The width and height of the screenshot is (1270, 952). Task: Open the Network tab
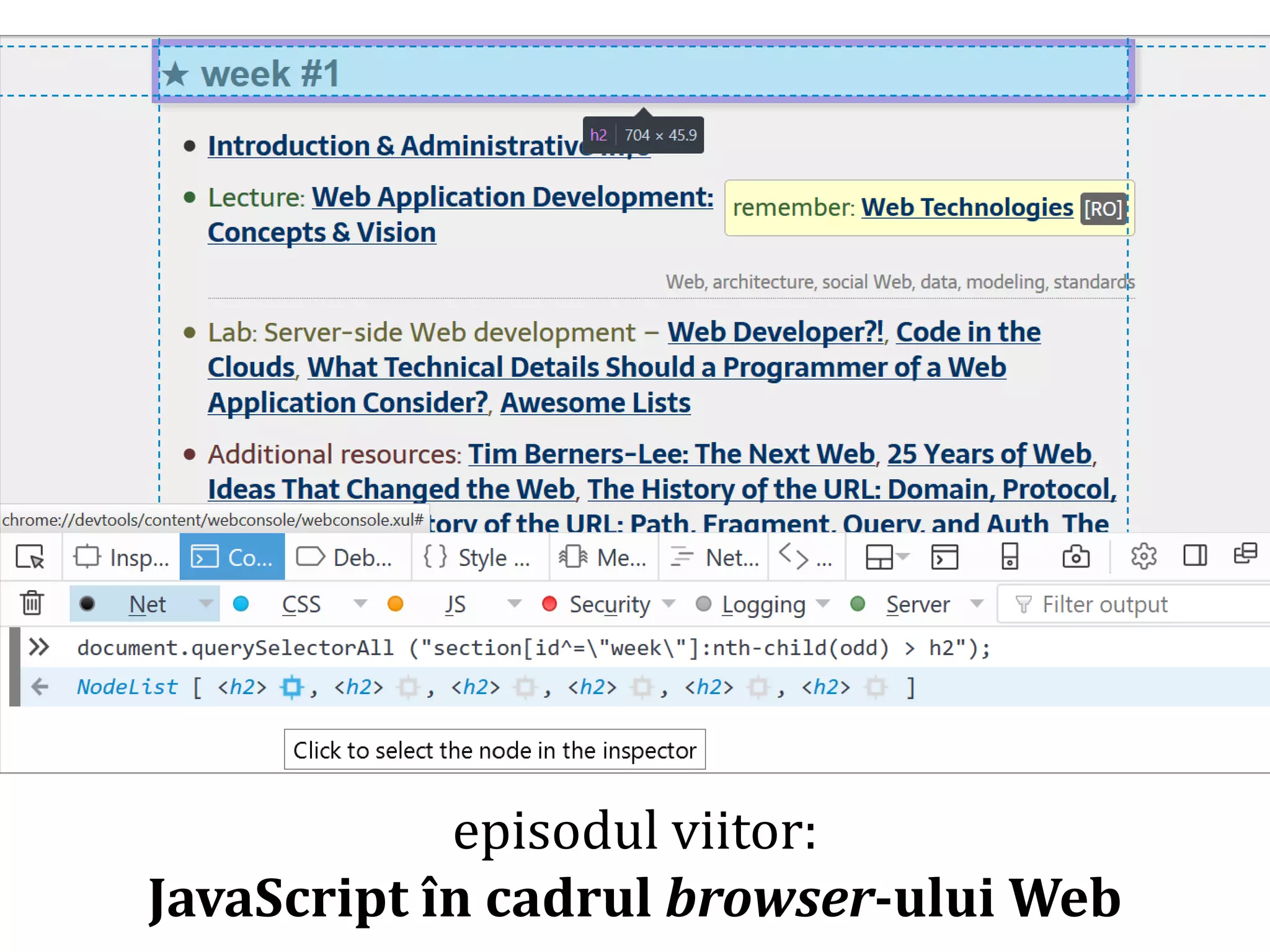714,557
